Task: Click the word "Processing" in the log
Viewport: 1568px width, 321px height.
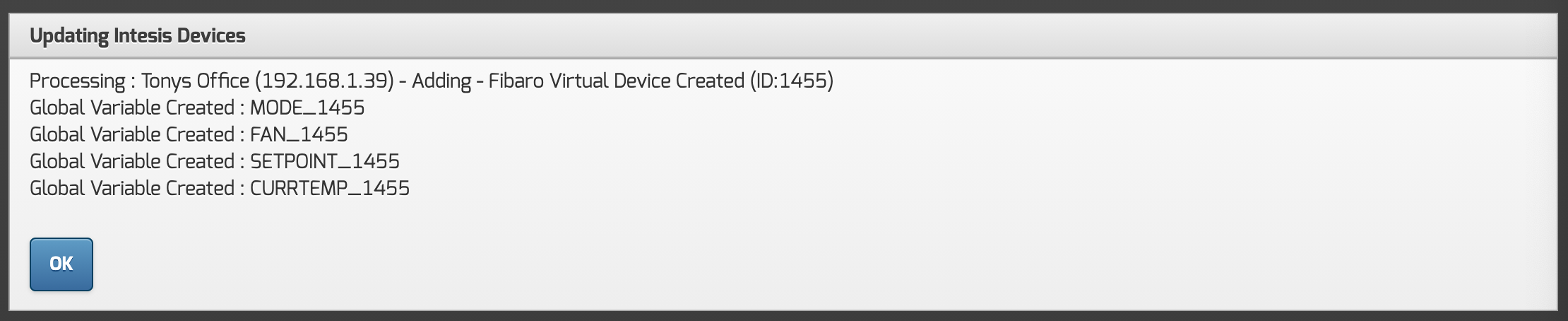Action: (x=78, y=81)
